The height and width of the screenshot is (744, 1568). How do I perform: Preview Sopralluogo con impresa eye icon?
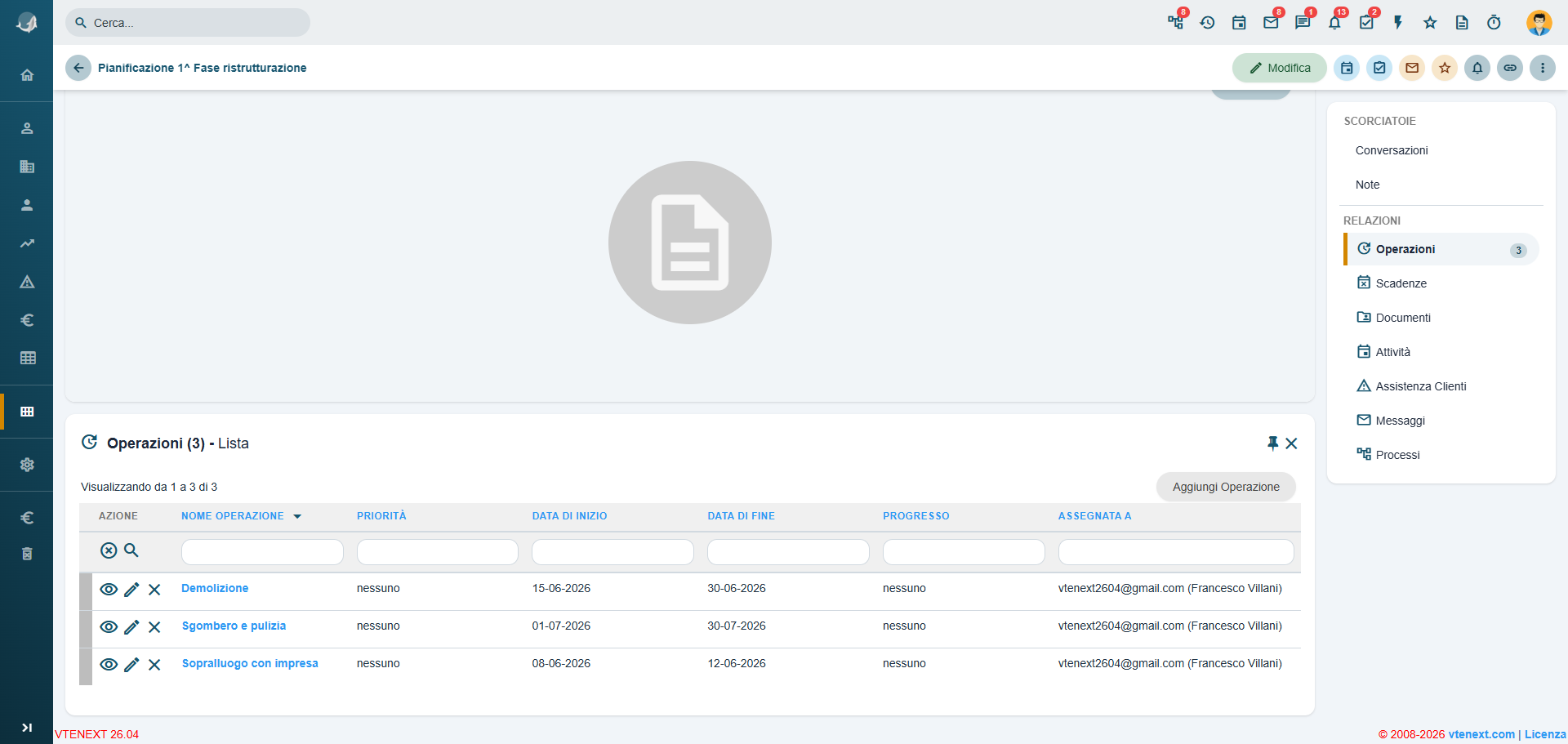click(x=109, y=665)
